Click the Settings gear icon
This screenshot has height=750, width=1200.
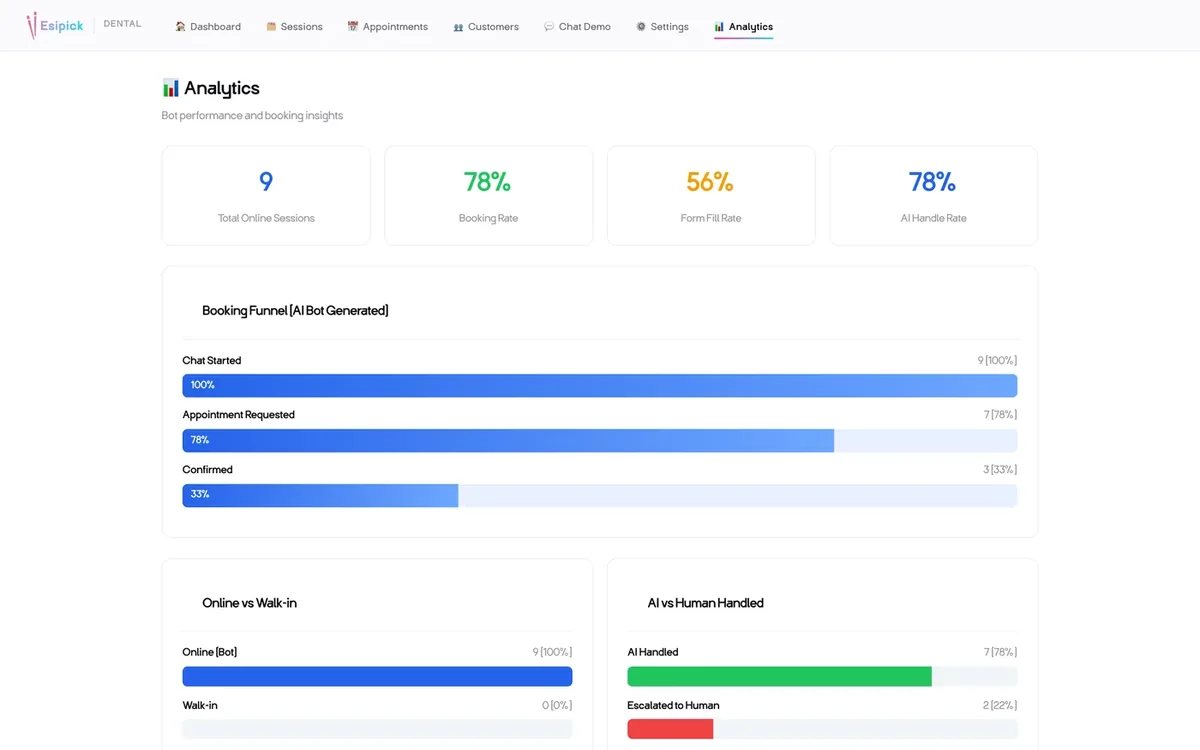pyautogui.click(x=641, y=27)
